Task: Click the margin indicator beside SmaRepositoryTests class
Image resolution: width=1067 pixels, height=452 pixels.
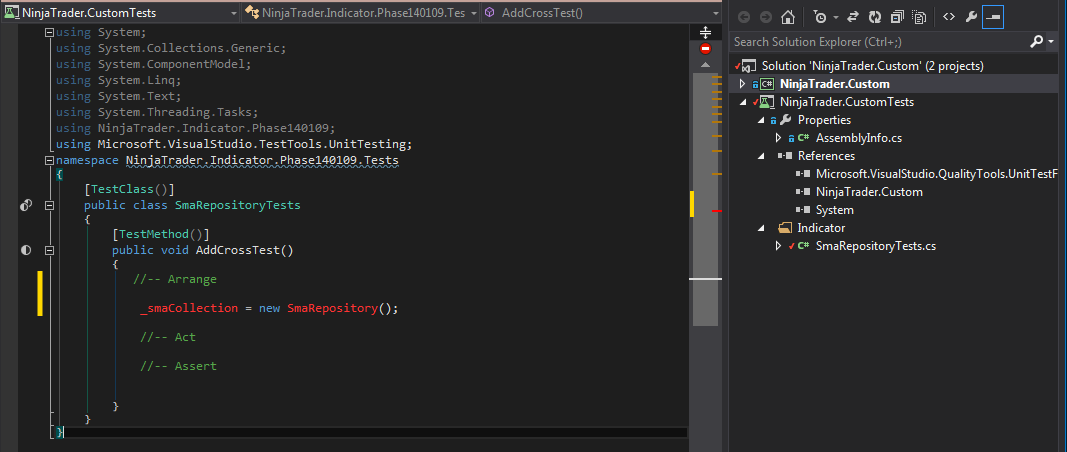Action: (x=26, y=205)
